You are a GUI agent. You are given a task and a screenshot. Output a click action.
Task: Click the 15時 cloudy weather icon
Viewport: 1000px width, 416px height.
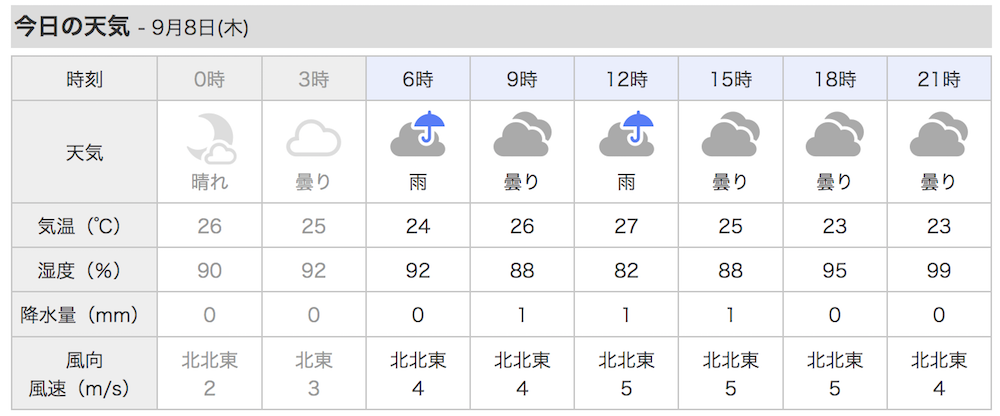(730, 137)
